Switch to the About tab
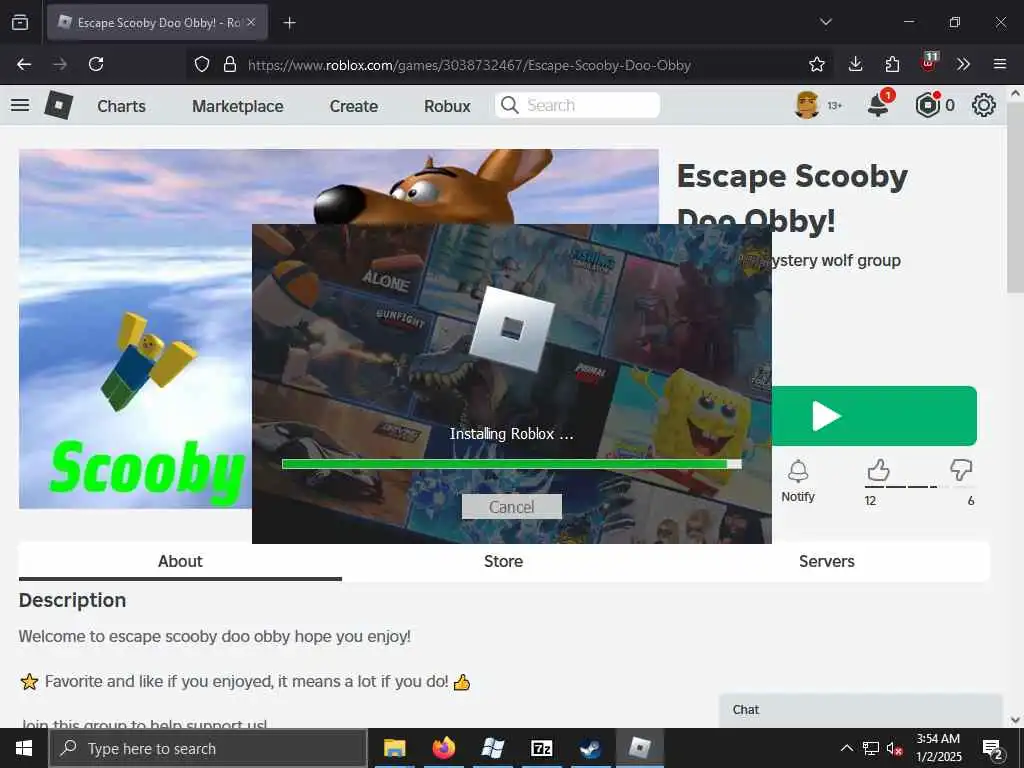 (180, 561)
